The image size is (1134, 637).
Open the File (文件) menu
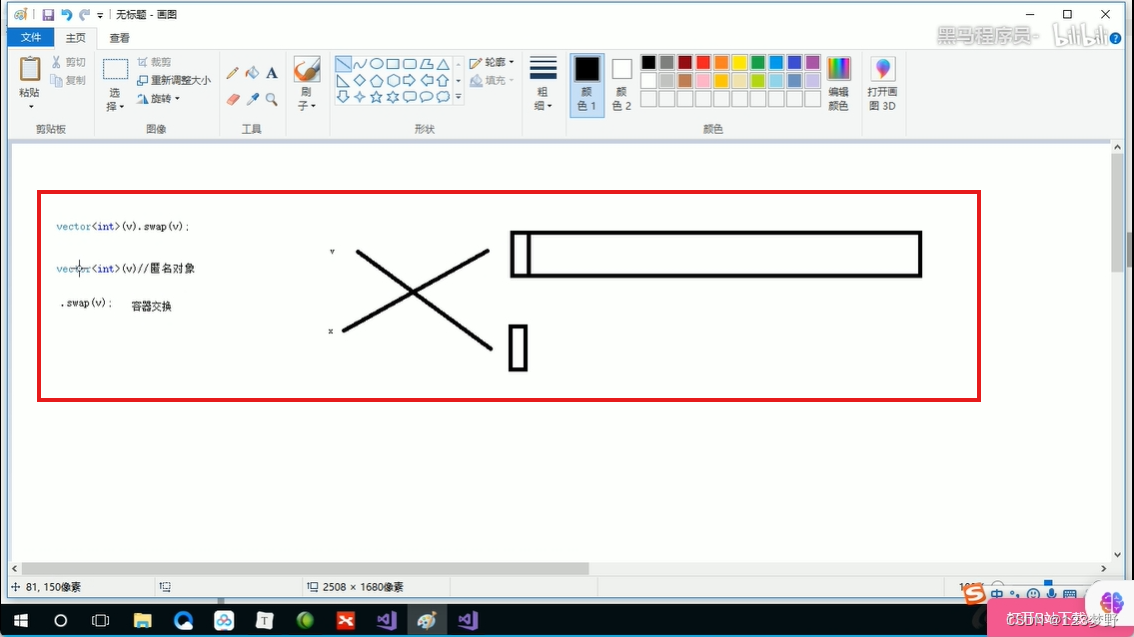[30, 38]
